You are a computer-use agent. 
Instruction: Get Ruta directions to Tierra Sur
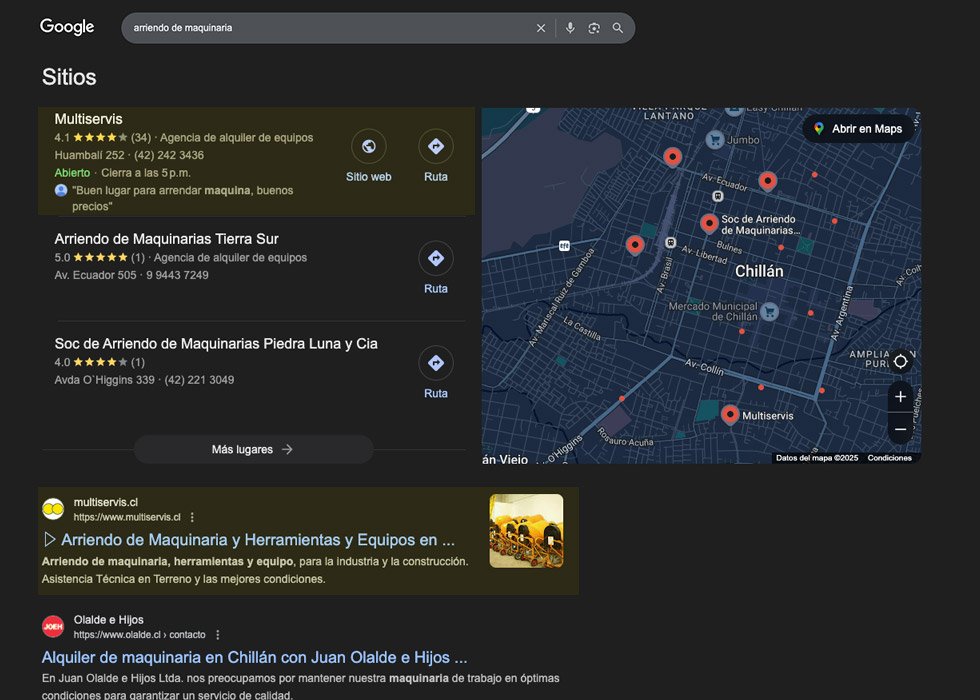coord(435,259)
